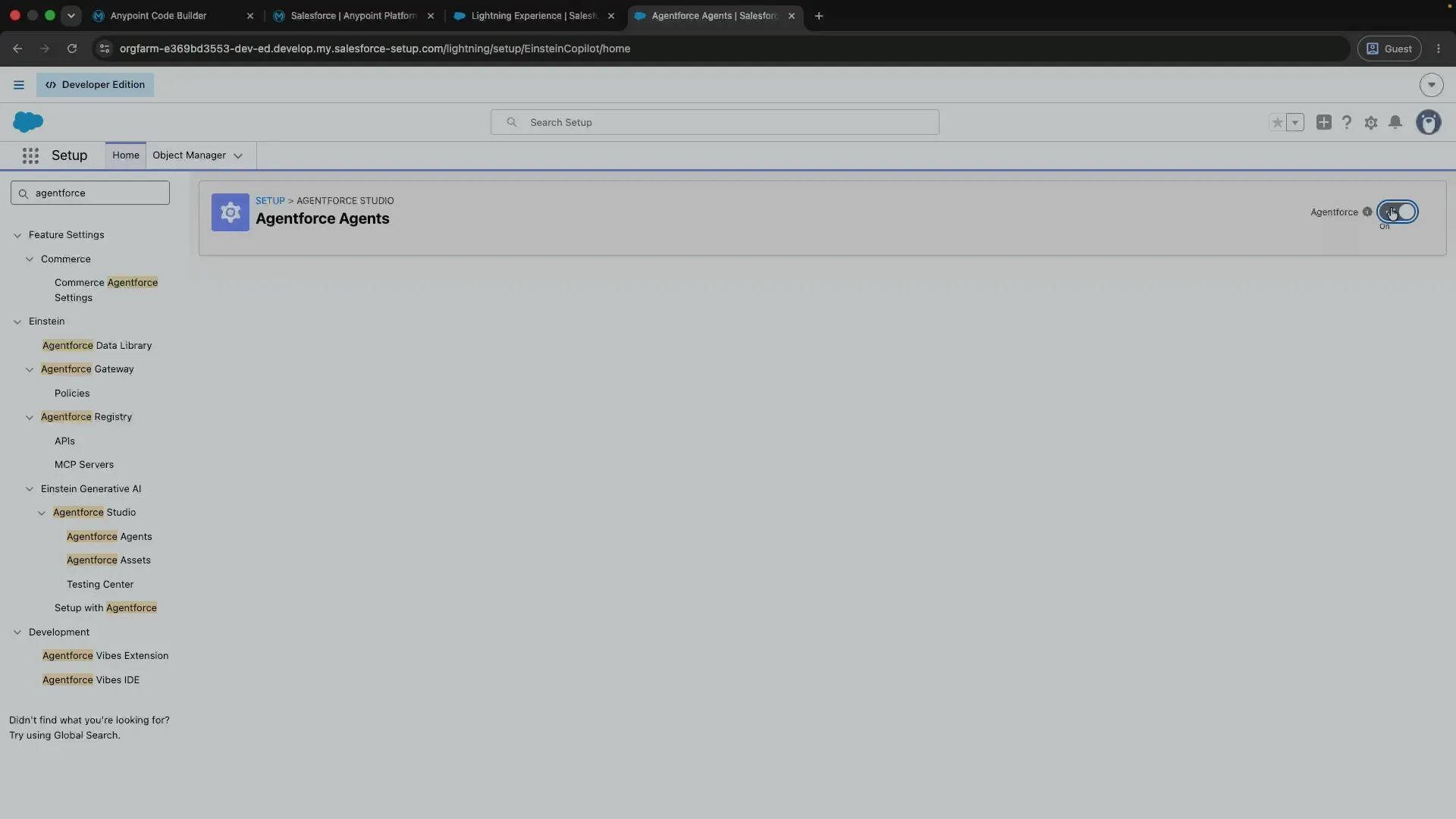This screenshot has width=1456, height=819.
Task: Click the favorites star icon
Action: [x=1278, y=122]
